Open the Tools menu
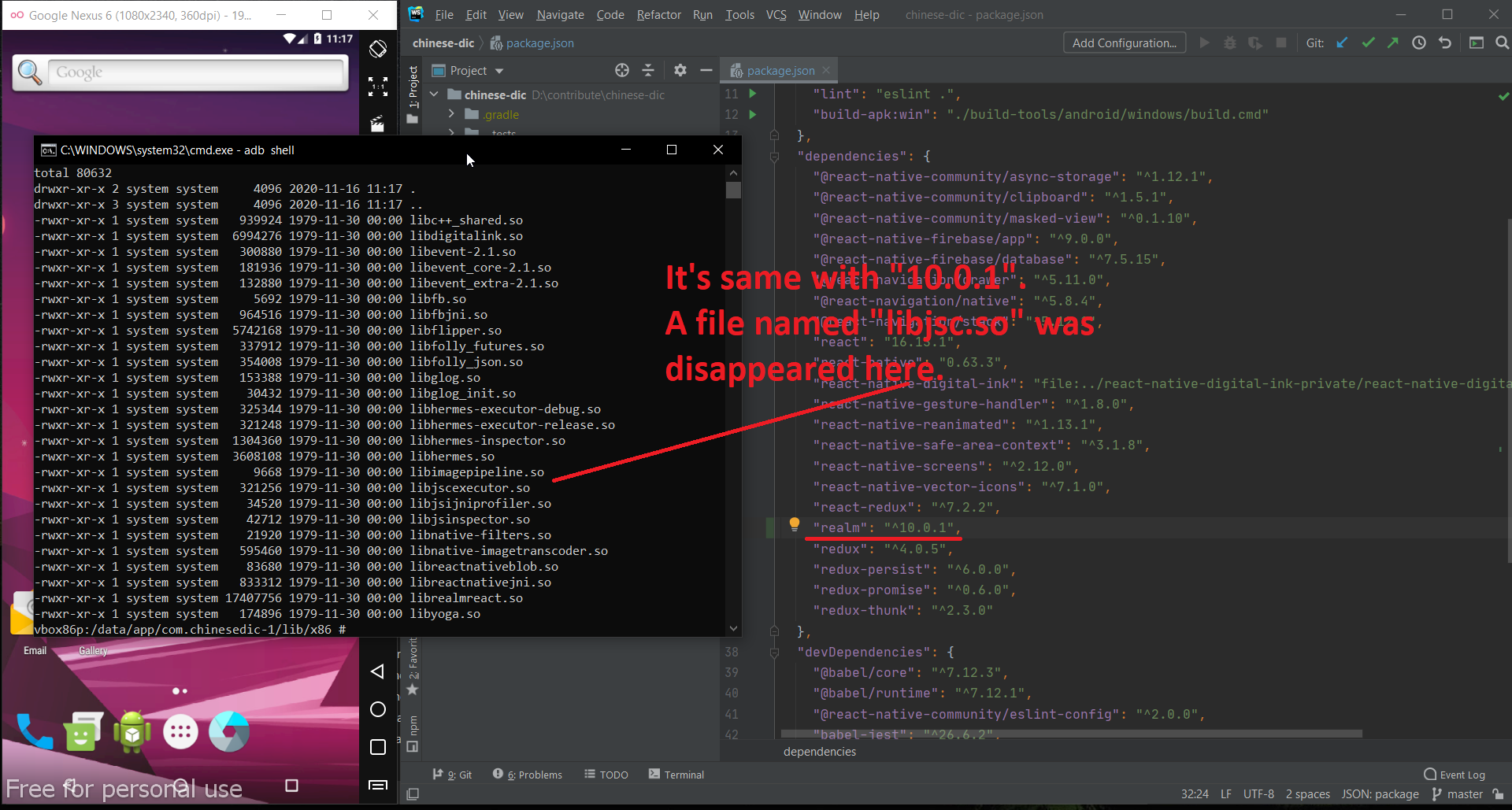The width and height of the screenshot is (1512, 810). coord(739,15)
